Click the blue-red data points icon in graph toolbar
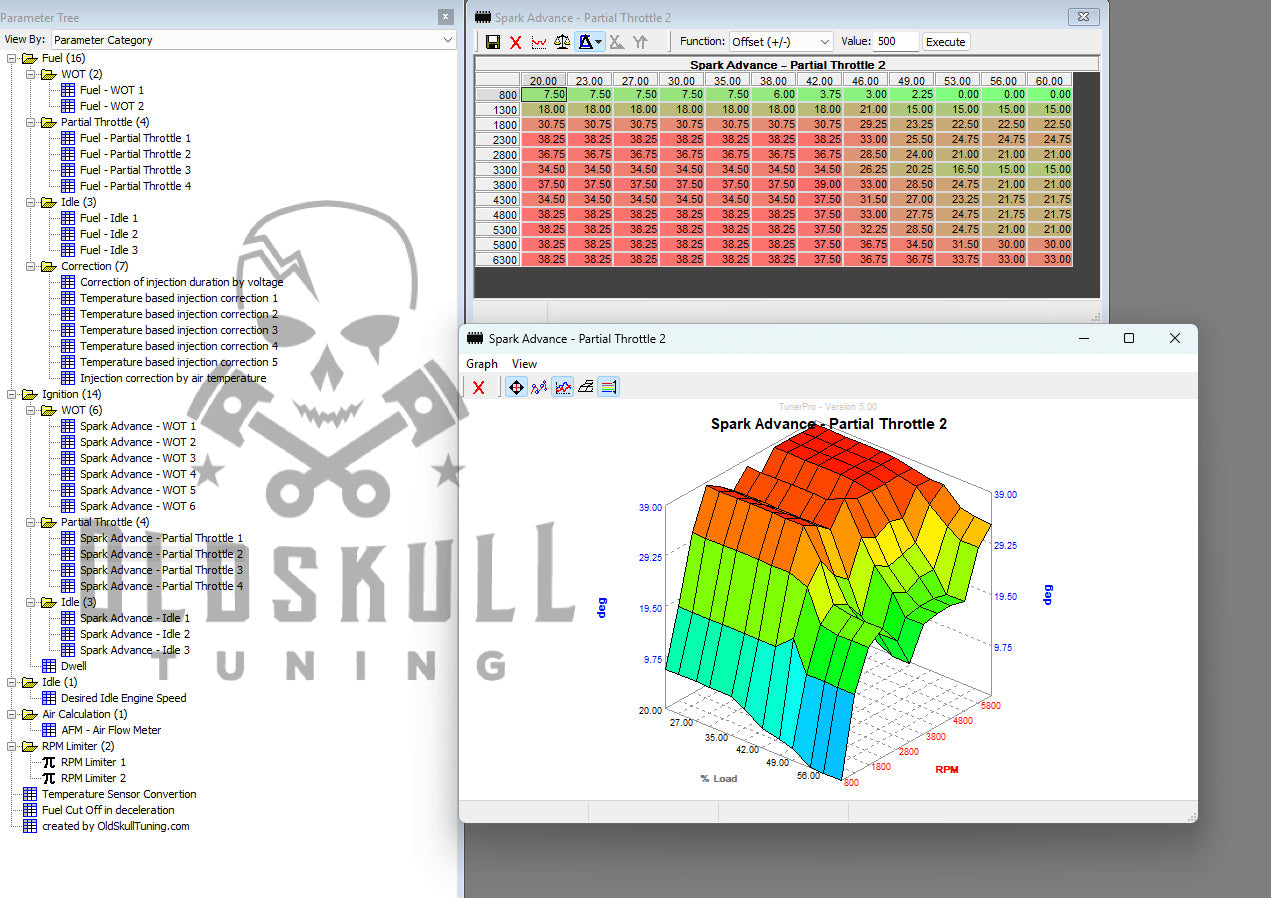This screenshot has width=1271, height=898. click(540, 387)
